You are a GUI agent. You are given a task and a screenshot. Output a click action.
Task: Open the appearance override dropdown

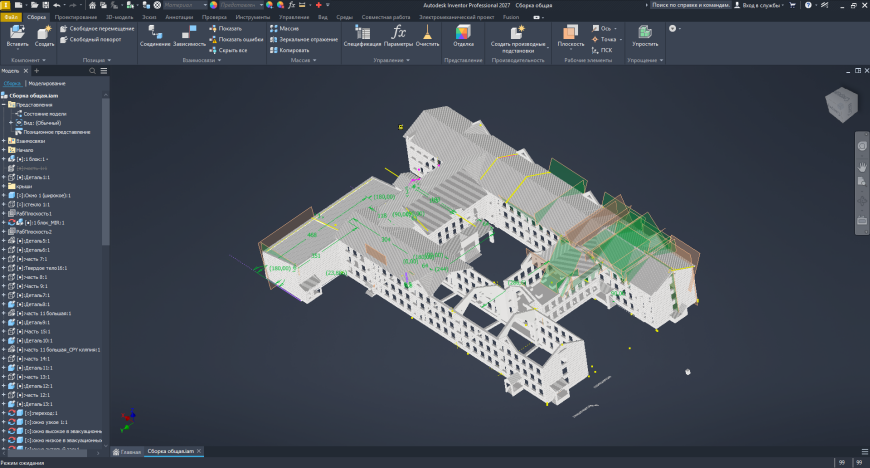[x=242, y=5]
